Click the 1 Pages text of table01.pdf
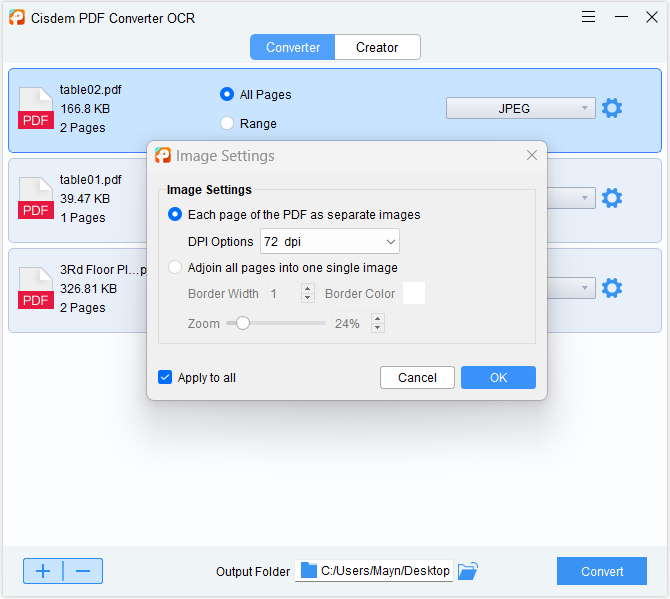This screenshot has width=670, height=599. point(82,217)
